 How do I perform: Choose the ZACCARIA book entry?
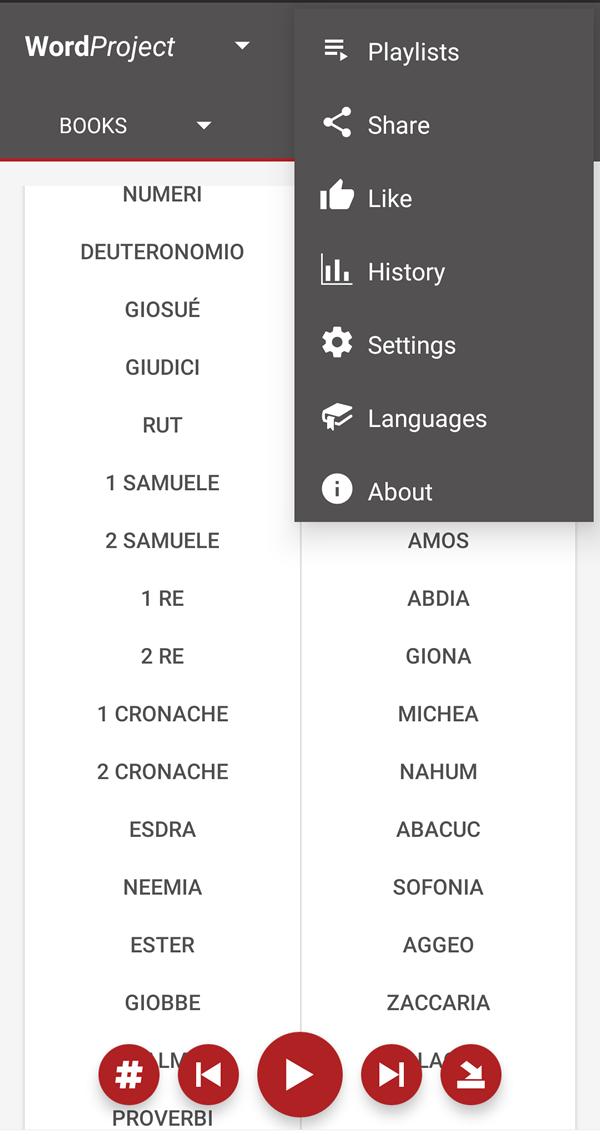(438, 1002)
